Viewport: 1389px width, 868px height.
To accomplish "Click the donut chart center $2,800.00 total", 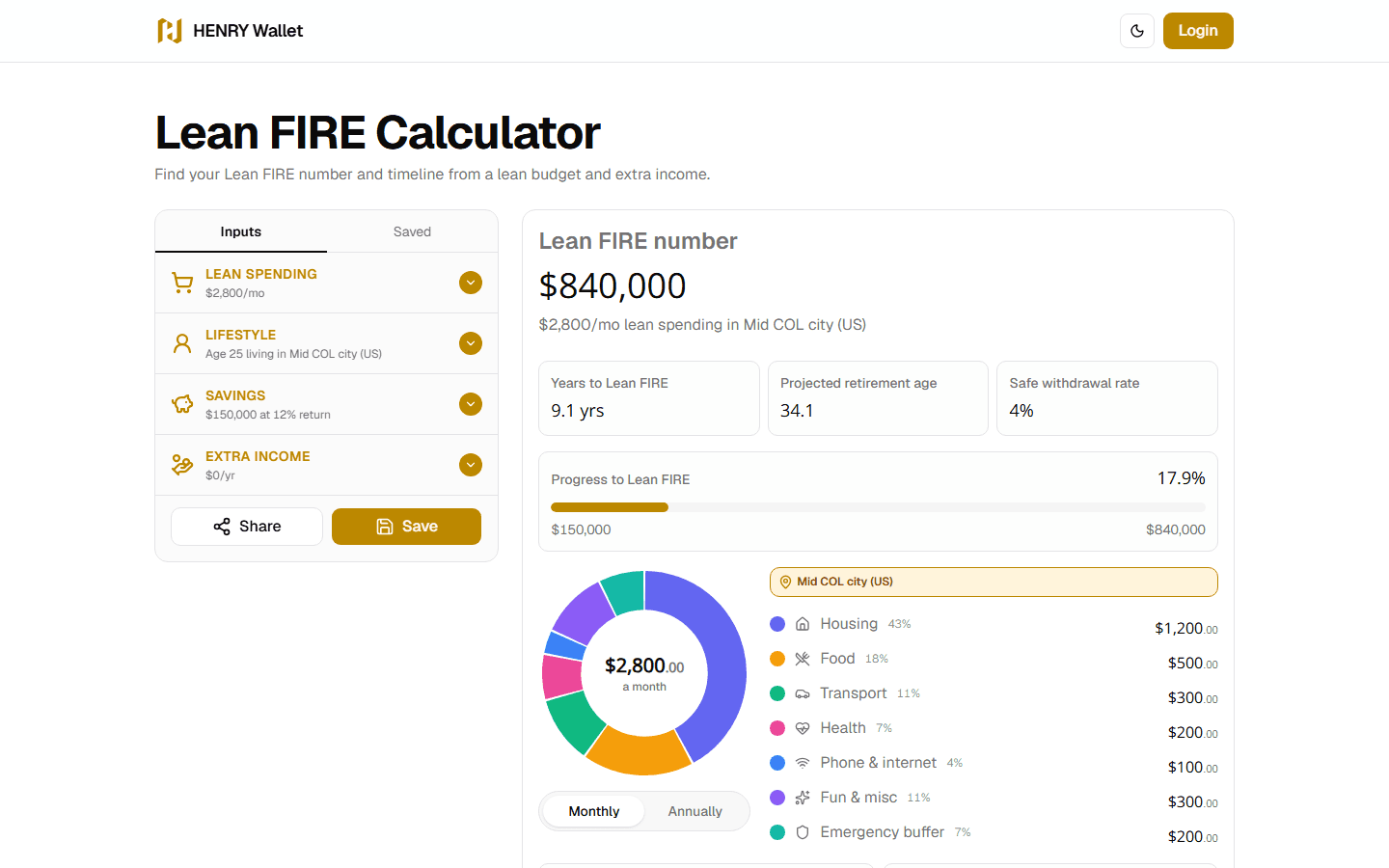I will 644,666.
